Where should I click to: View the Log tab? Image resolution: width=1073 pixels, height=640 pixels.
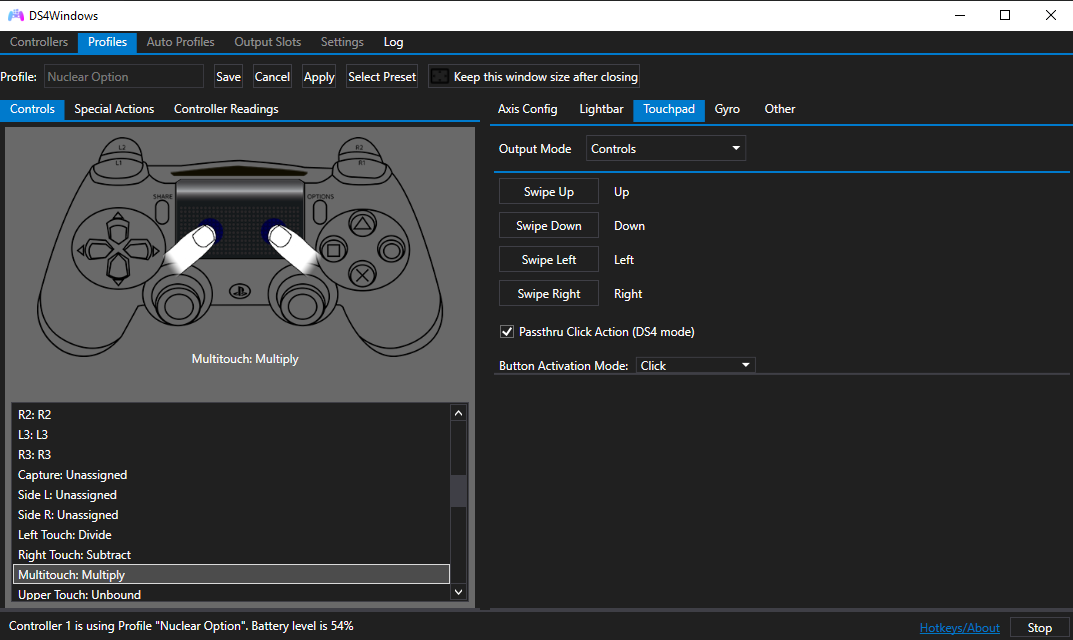click(393, 42)
